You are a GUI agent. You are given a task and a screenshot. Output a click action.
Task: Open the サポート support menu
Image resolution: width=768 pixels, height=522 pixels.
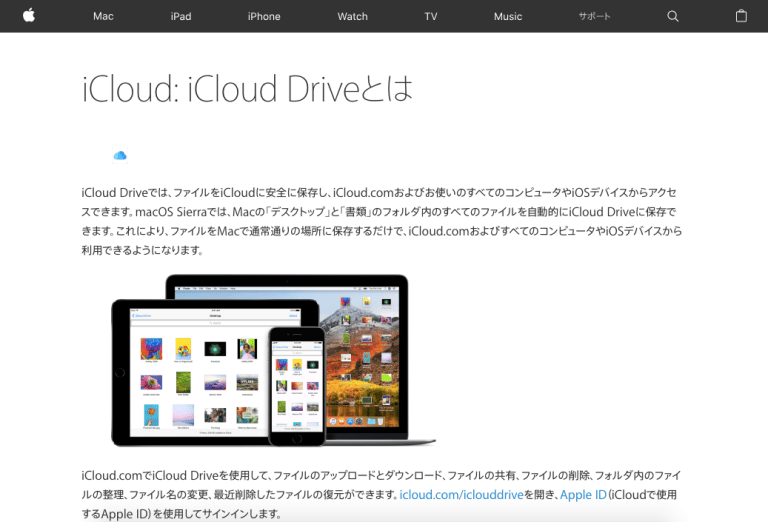pos(595,16)
